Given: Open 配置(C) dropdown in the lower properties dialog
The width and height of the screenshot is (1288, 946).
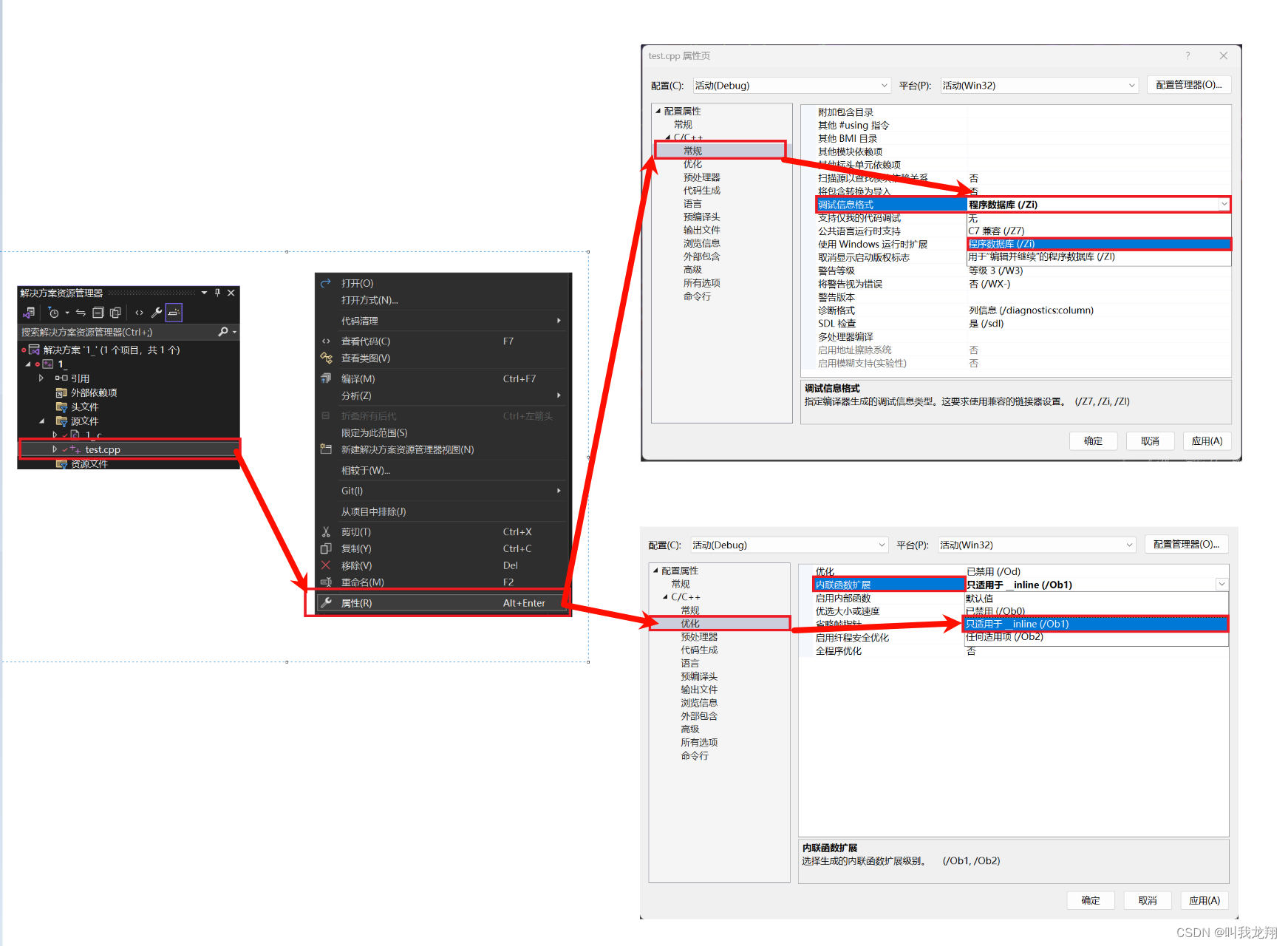Looking at the screenshot, I should (x=789, y=545).
